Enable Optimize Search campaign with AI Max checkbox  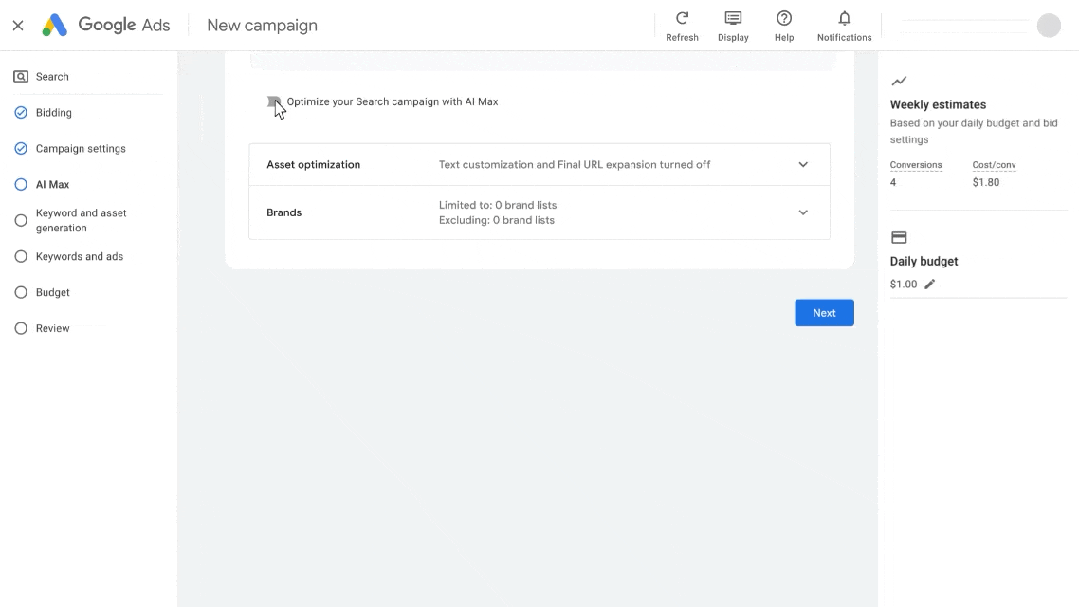coord(273,102)
